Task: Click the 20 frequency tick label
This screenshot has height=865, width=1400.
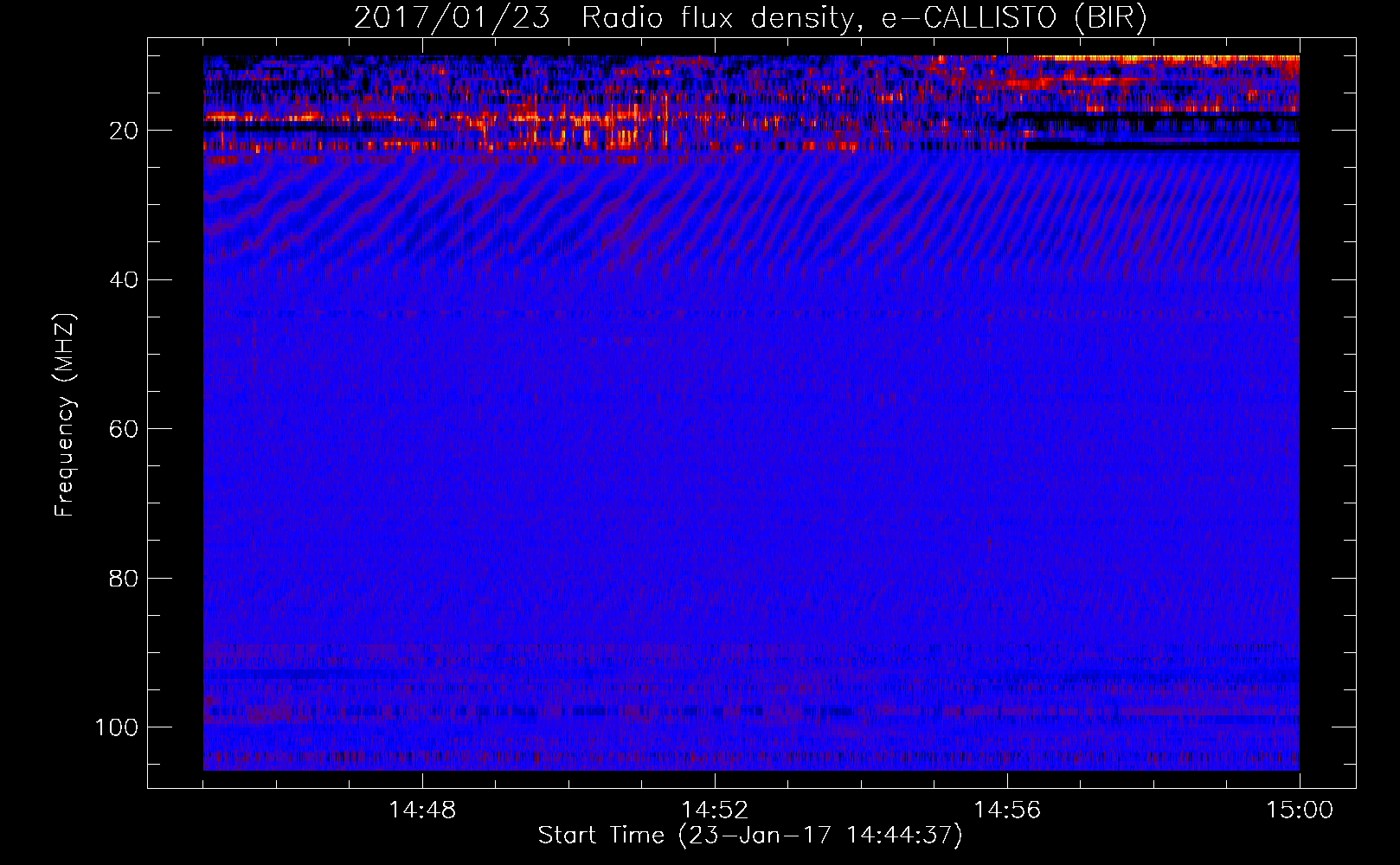Action: (124, 131)
